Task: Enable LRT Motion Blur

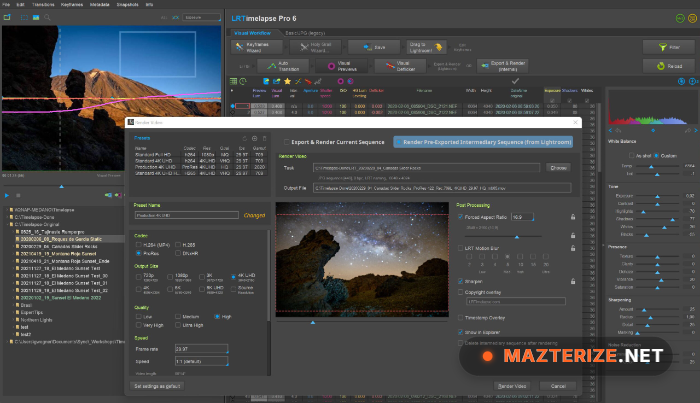Action: [460, 248]
